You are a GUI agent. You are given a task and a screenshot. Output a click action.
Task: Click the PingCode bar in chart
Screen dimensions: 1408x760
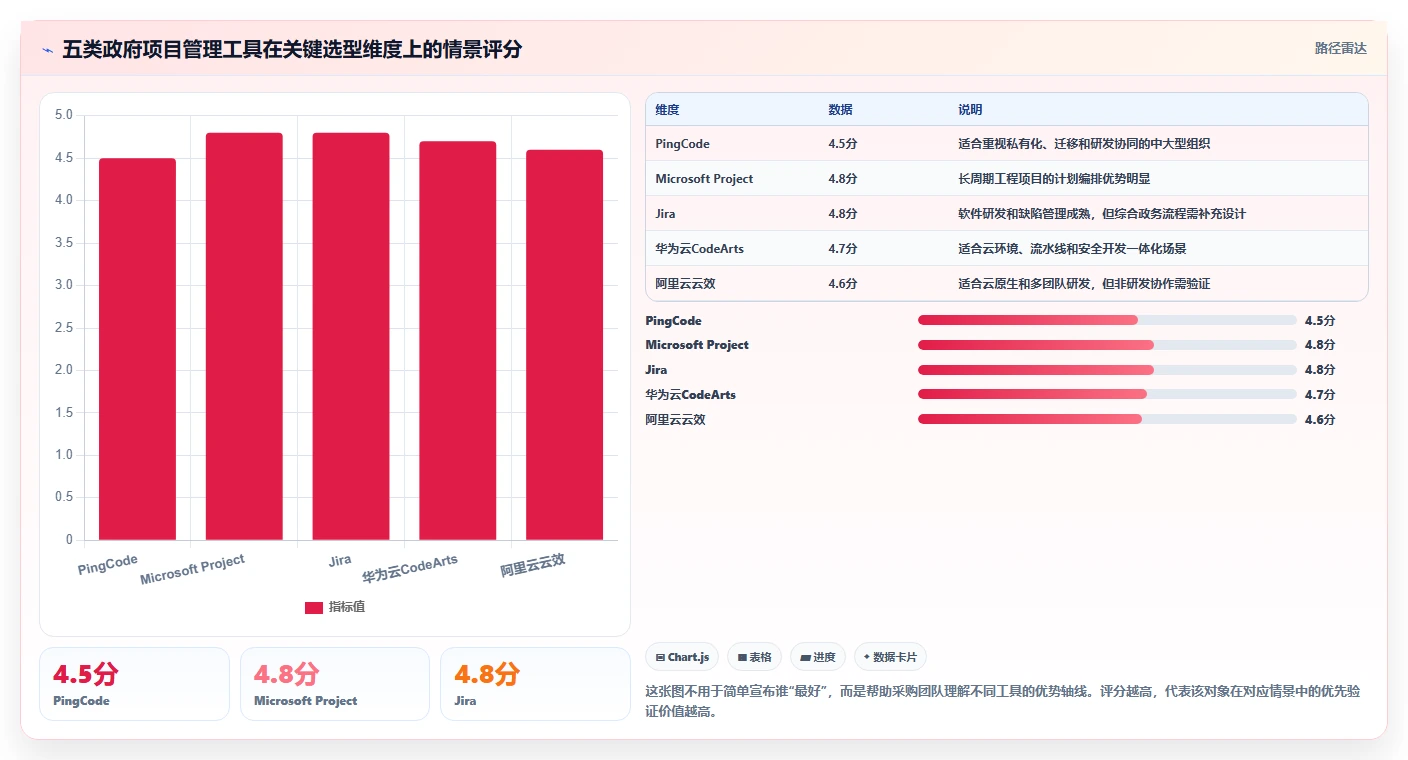(137, 349)
